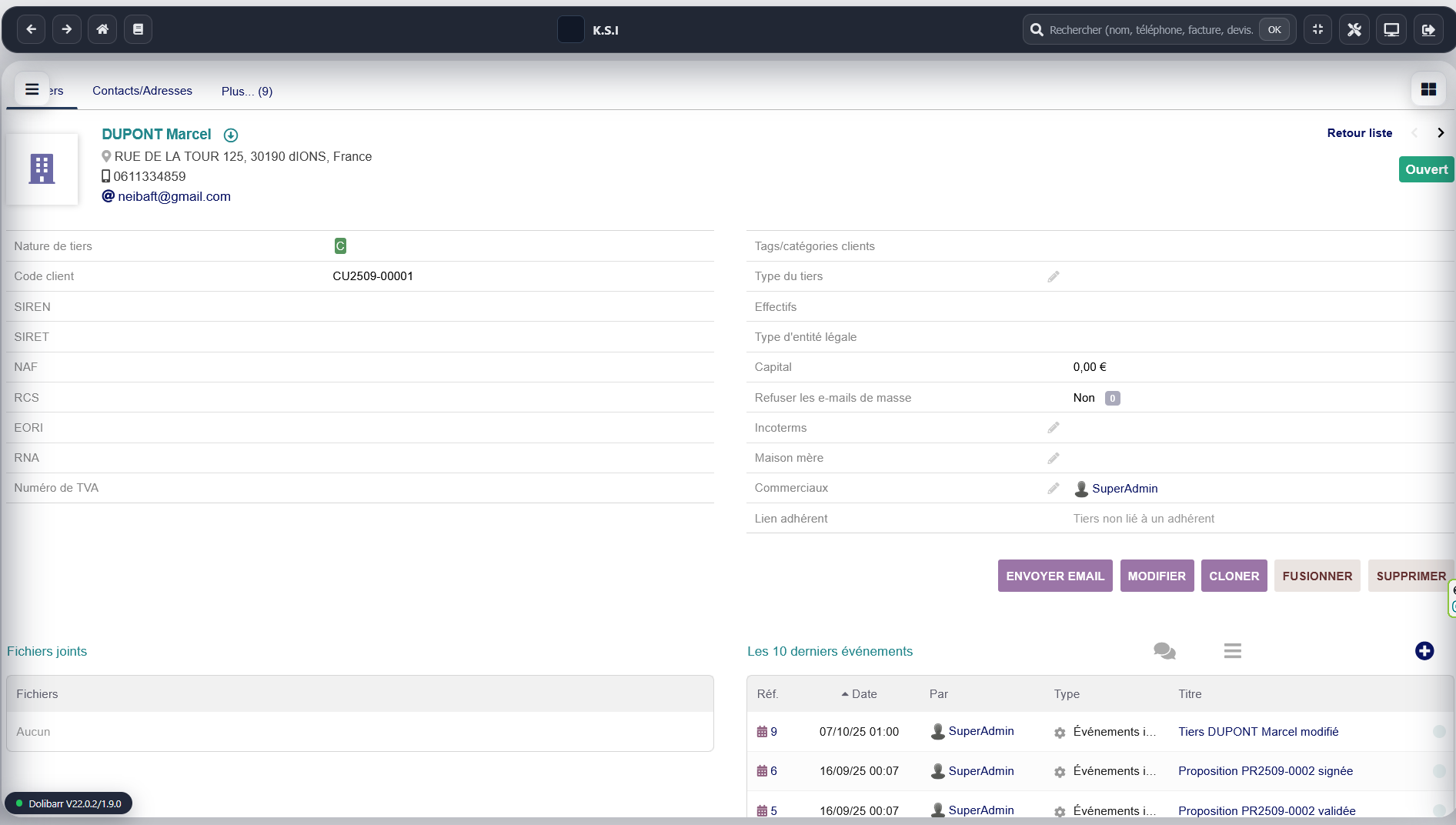The image size is (1456, 825).
Task: Go to next record chevron
Action: [1441, 133]
